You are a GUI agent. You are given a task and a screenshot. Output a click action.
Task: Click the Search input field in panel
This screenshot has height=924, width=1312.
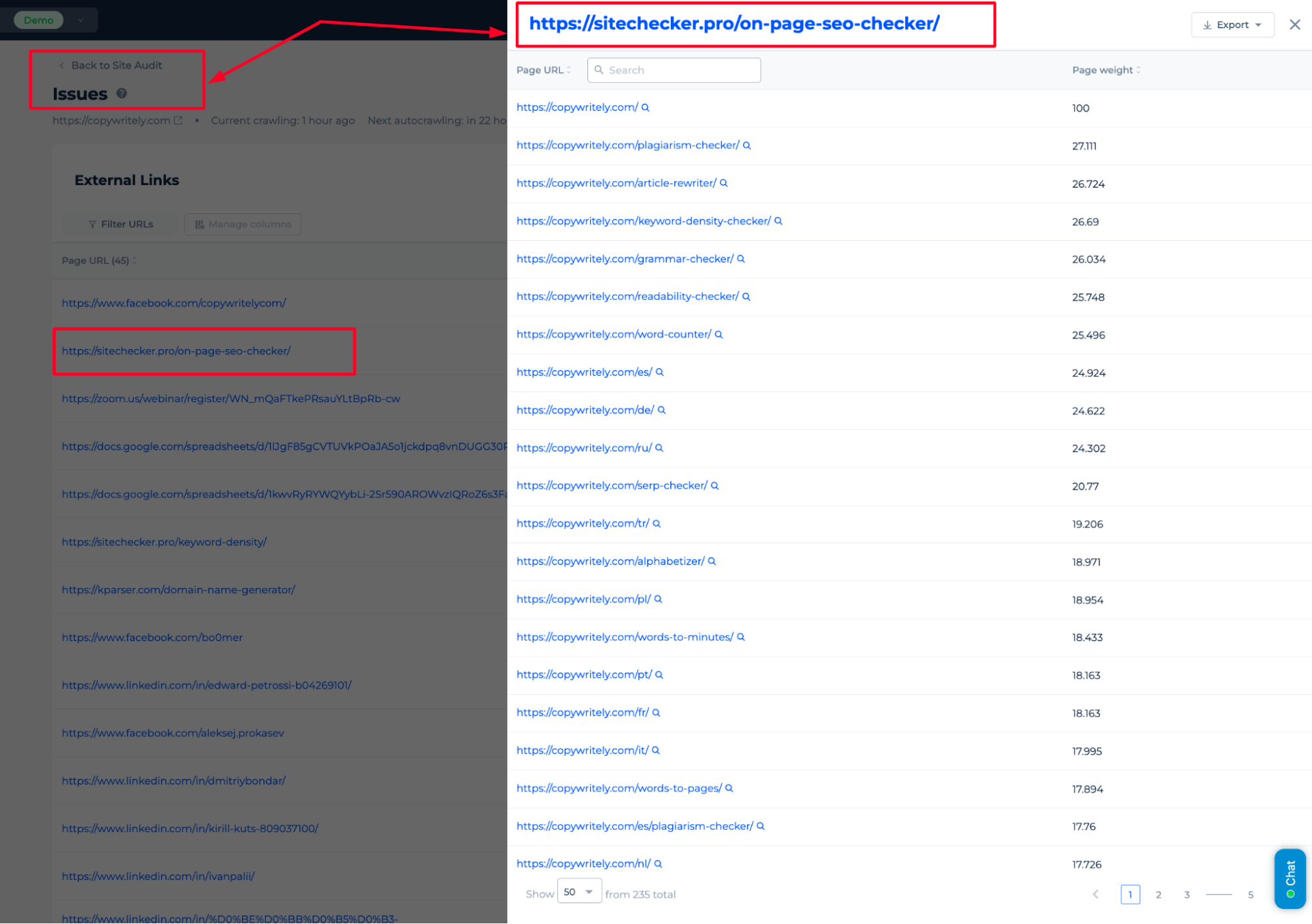(675, 70)
